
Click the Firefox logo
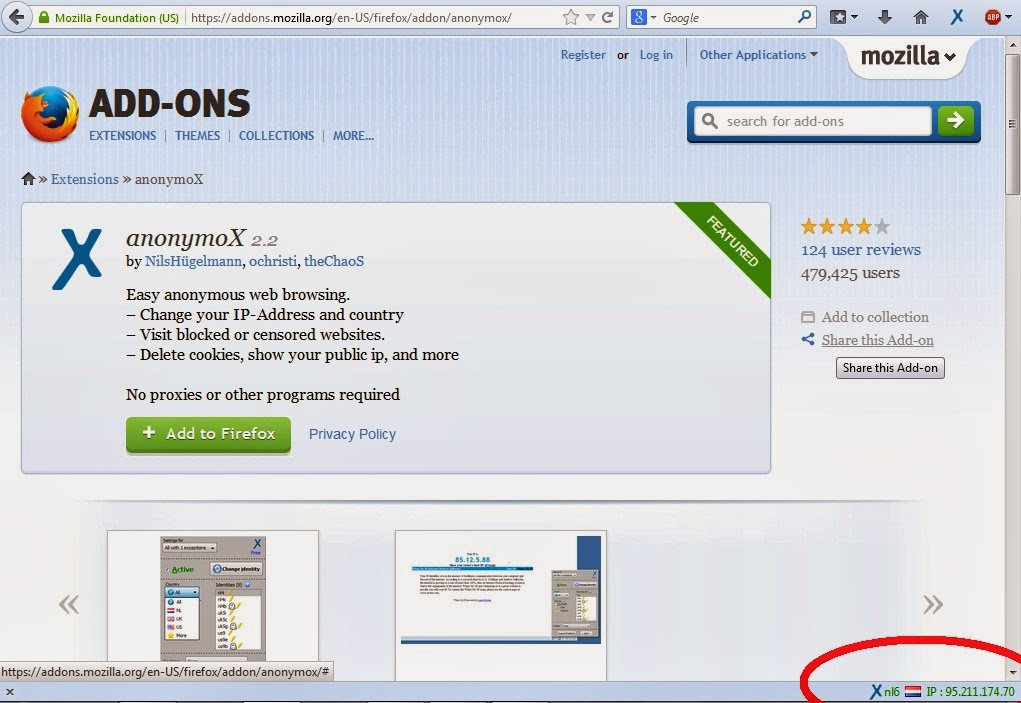(49, 114)
